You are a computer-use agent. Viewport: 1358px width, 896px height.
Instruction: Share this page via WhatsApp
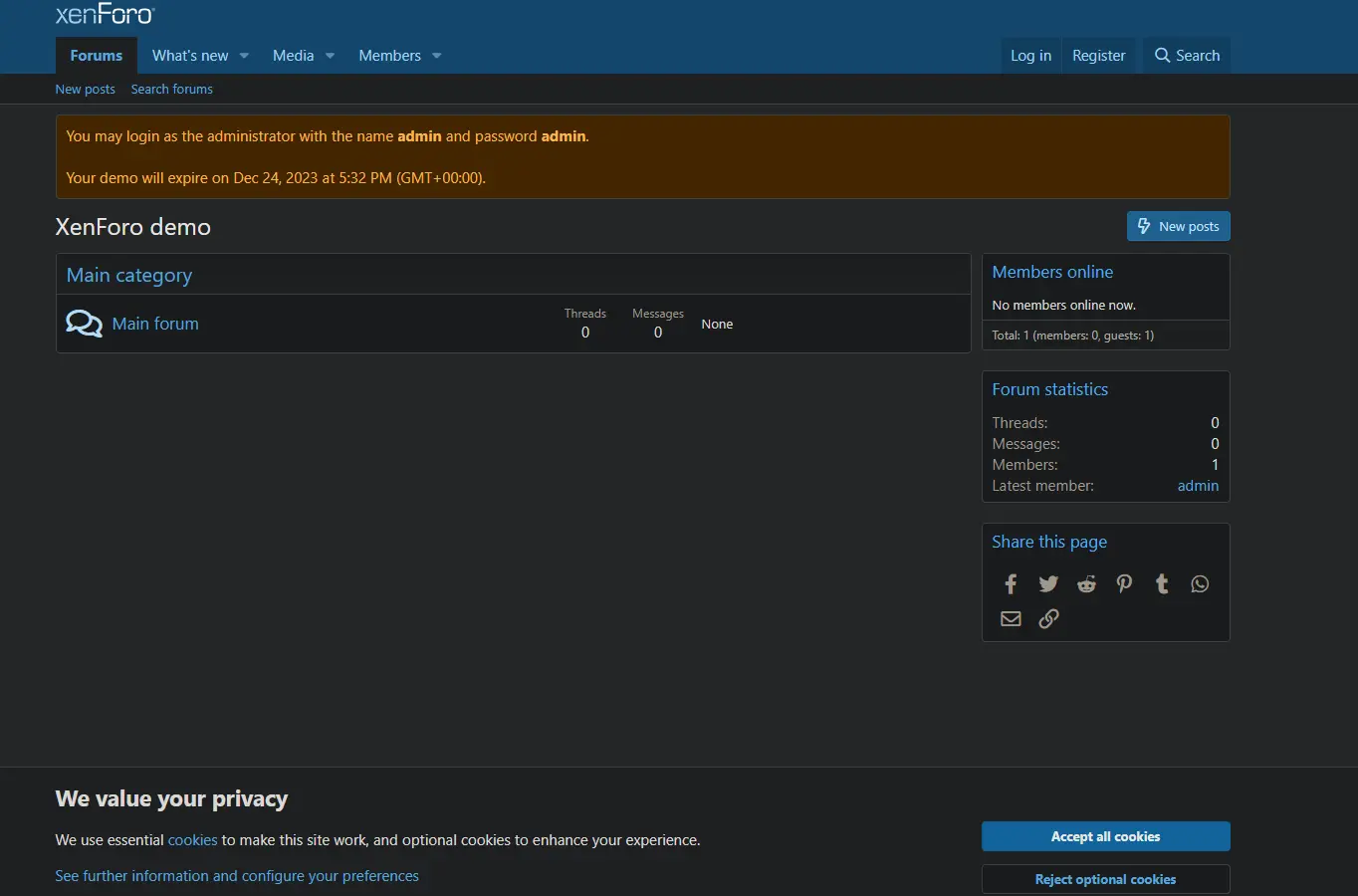1200,584
